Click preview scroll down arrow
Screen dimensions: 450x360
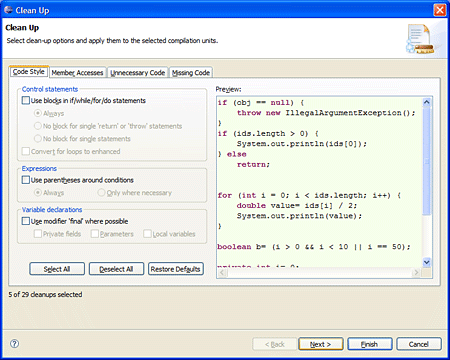pos(427,262)
